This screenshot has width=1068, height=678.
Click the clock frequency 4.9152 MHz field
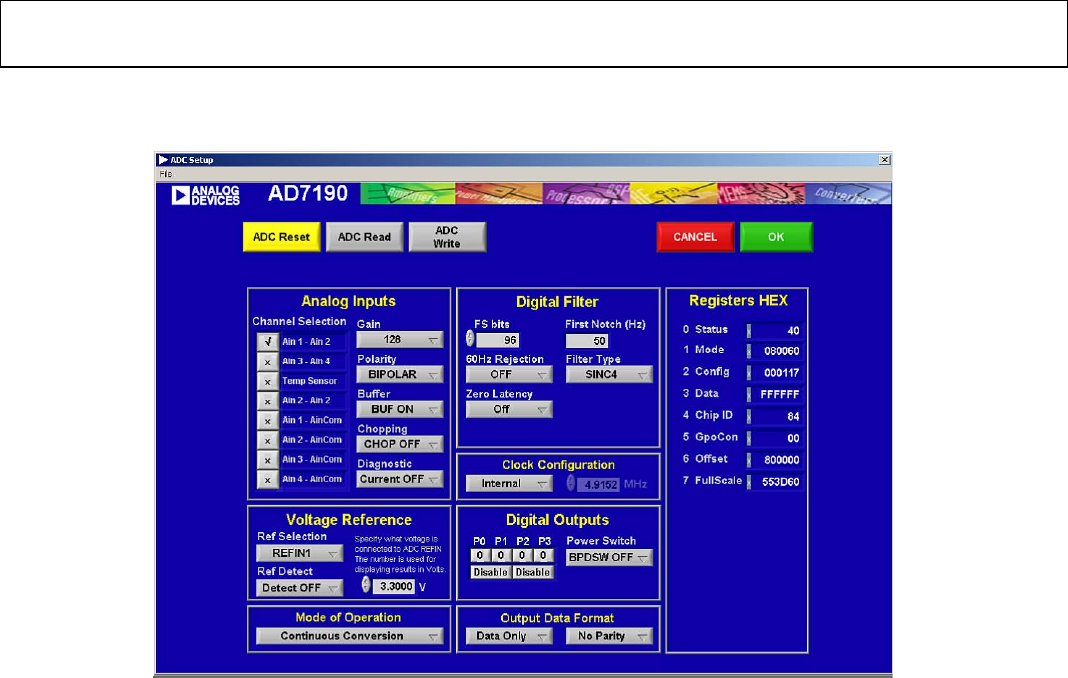tap(598, 484)
